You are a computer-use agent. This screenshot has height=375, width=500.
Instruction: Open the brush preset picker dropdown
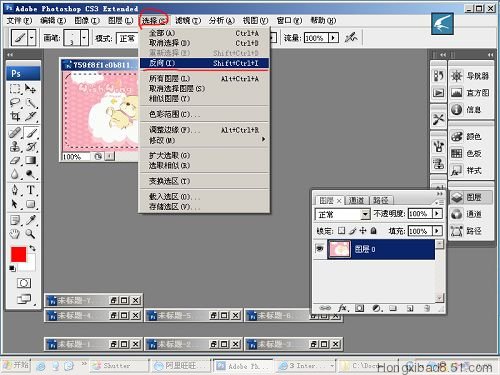(84, 38)
